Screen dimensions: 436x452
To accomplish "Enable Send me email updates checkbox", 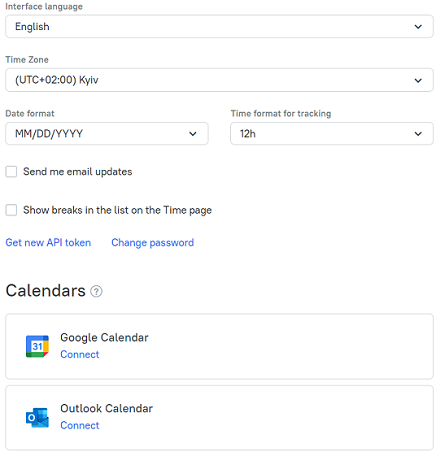I will coord(11,172).
